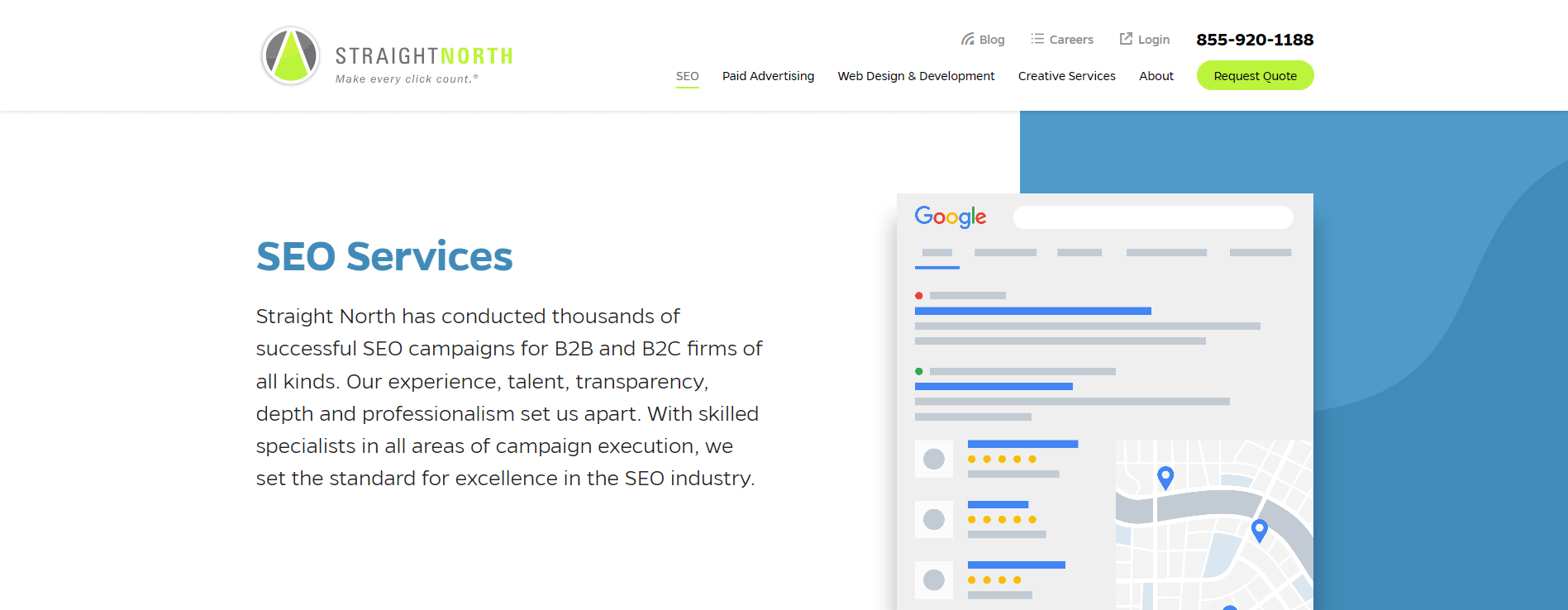This screenshot has width=1568, height=610.
Task: Open the Paid Advertising menu
Action: [769, 76]
